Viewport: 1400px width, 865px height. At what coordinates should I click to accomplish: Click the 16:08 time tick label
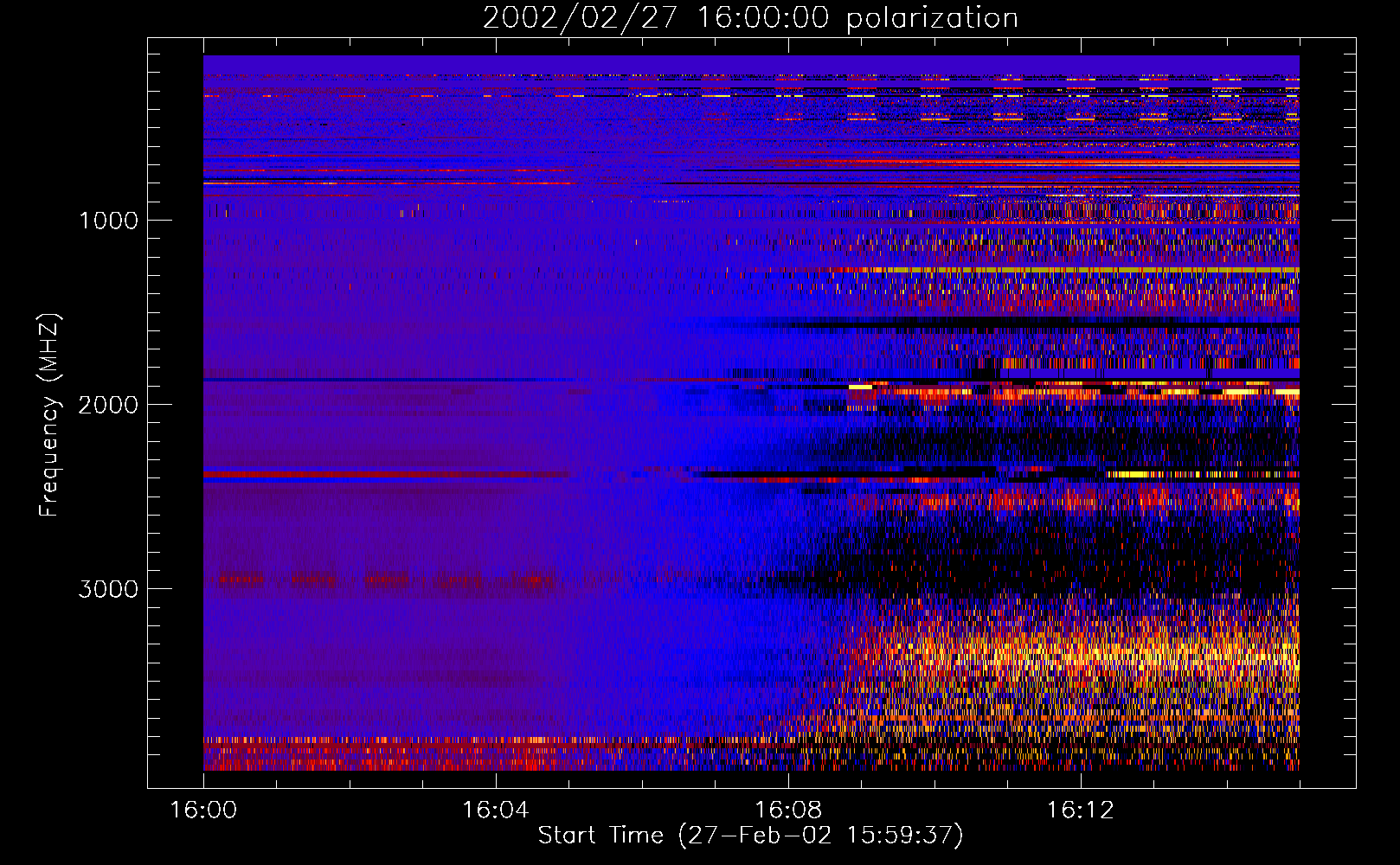[788, 811]
